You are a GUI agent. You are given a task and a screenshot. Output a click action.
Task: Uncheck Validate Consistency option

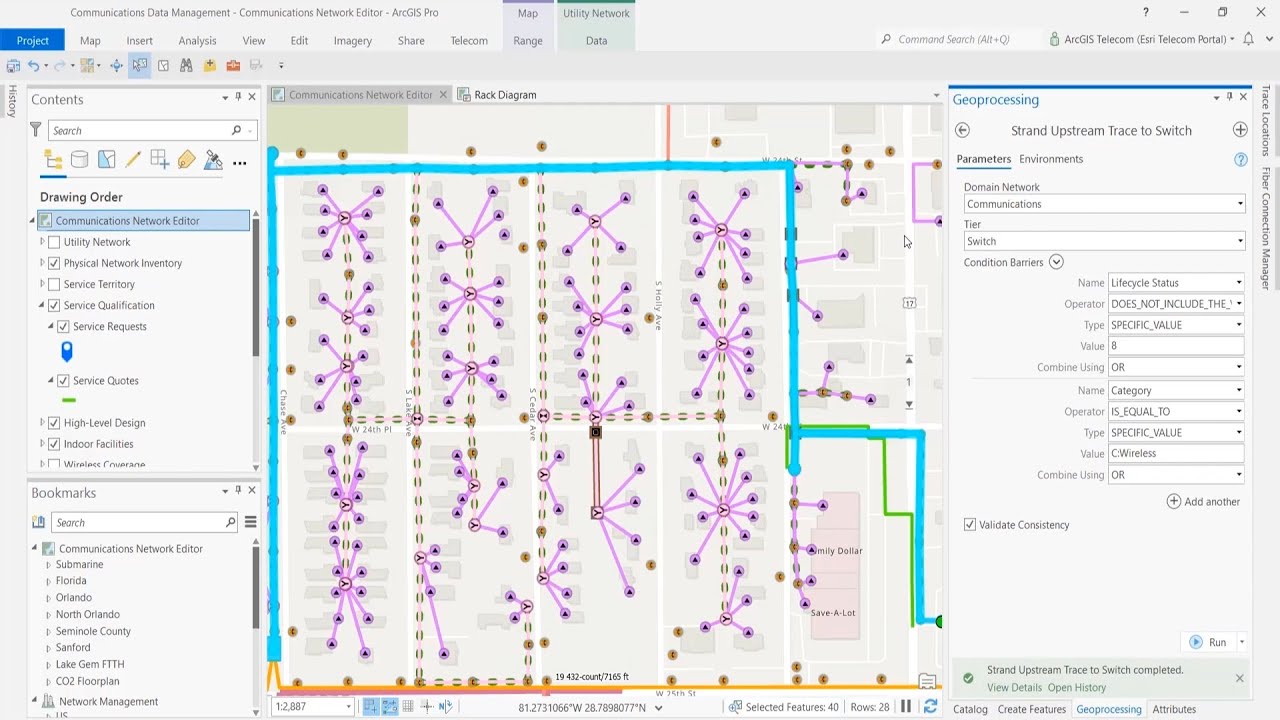[x=970, y=524]
